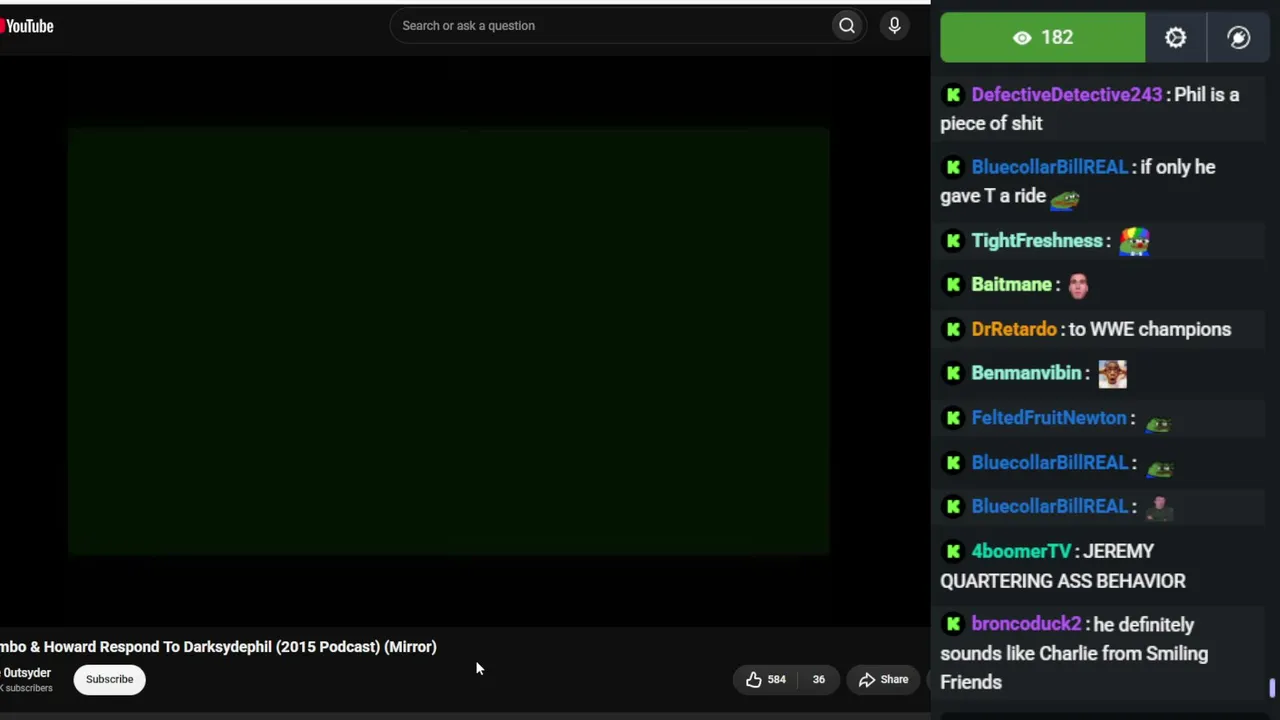Click the frog emote from FeltedFruitNewton

click(1158, 425)
